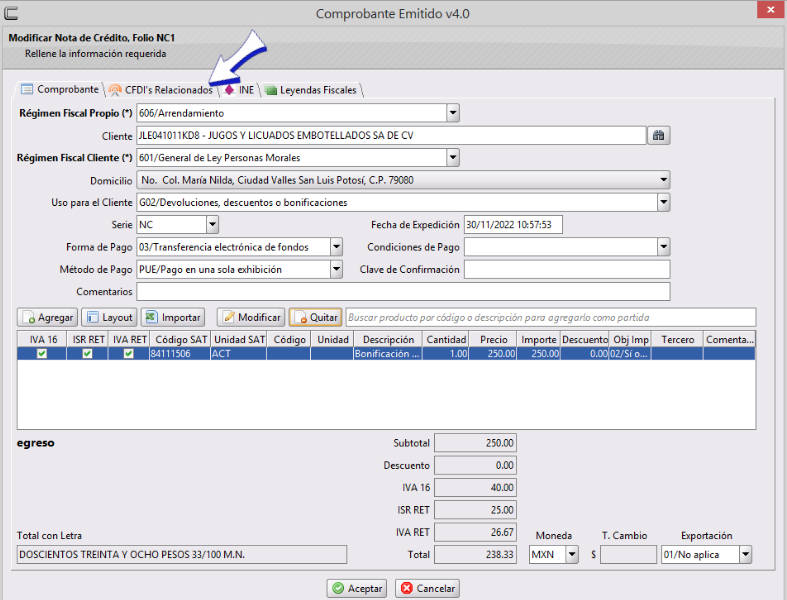The image size is (787, 600).
Task: Click the Código SAT column header
Action: coord(180,339)
